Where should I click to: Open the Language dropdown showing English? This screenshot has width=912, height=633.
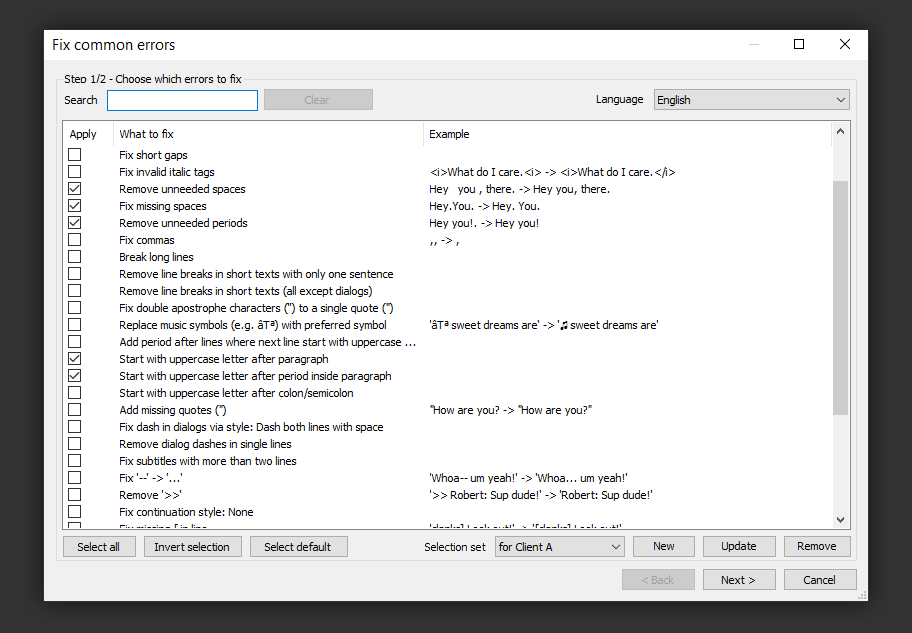[750, 99]
